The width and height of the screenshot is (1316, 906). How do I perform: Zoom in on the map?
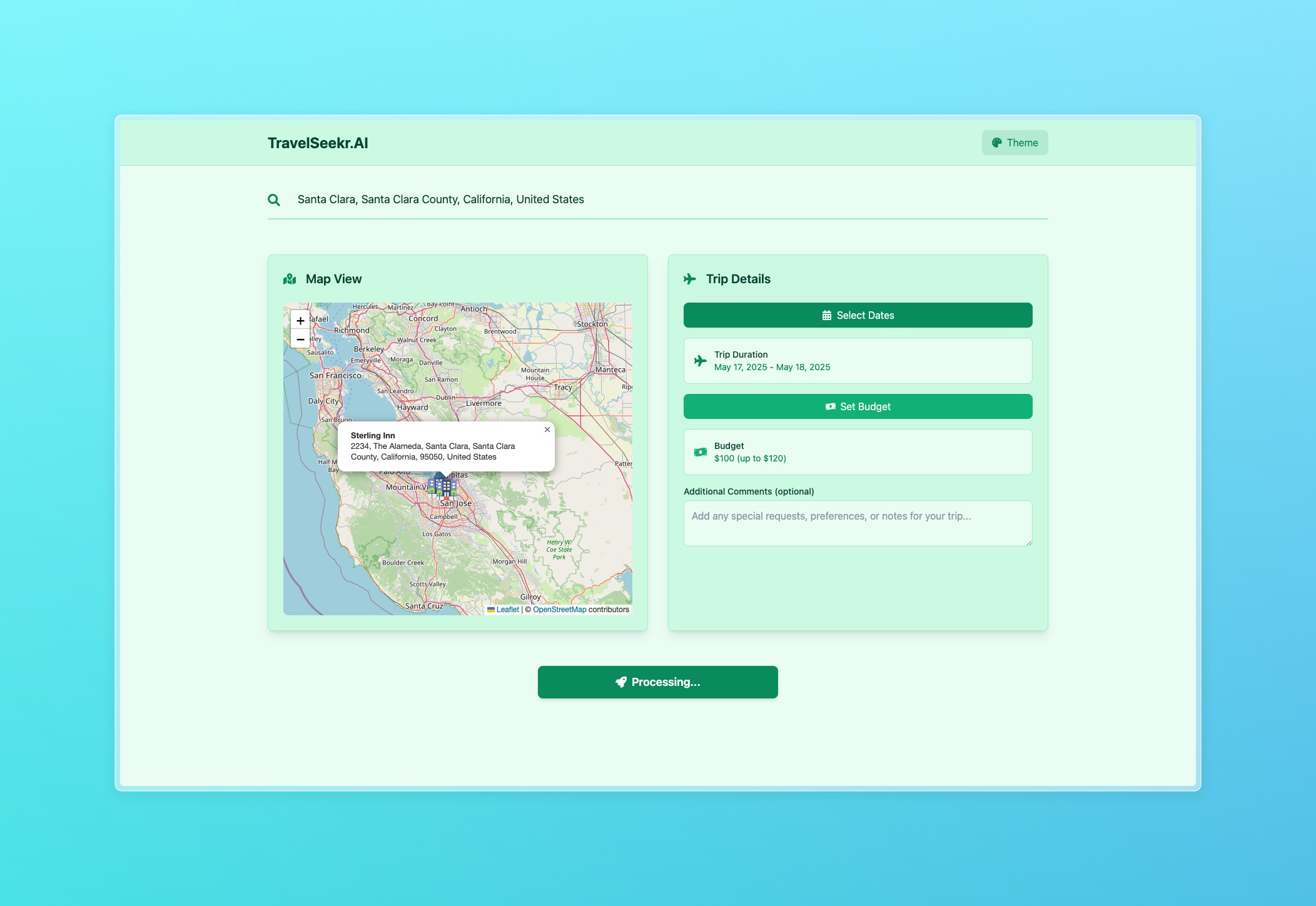point(300,321)
